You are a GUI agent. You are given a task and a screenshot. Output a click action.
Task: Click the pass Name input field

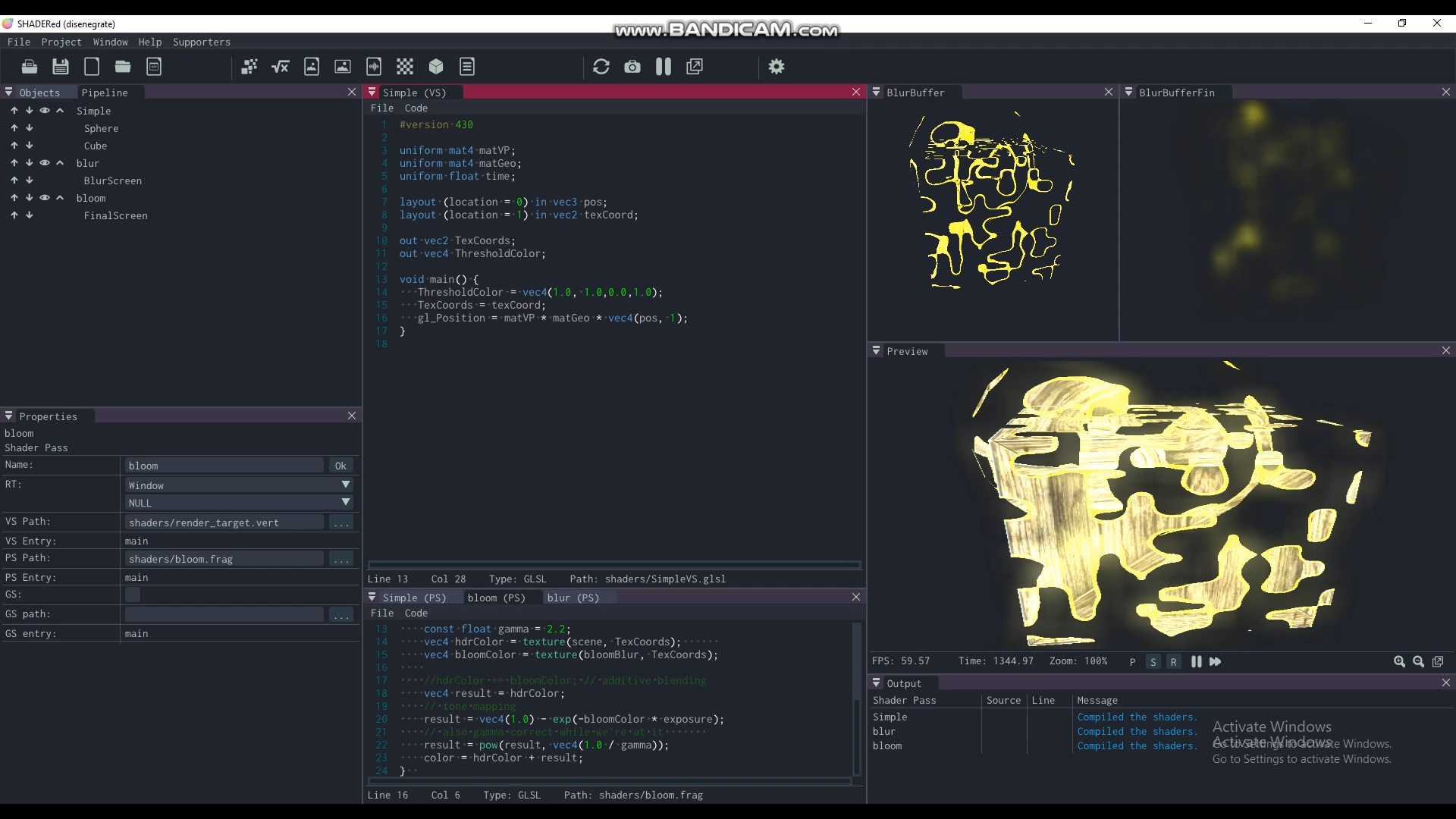tap(224, 466)
